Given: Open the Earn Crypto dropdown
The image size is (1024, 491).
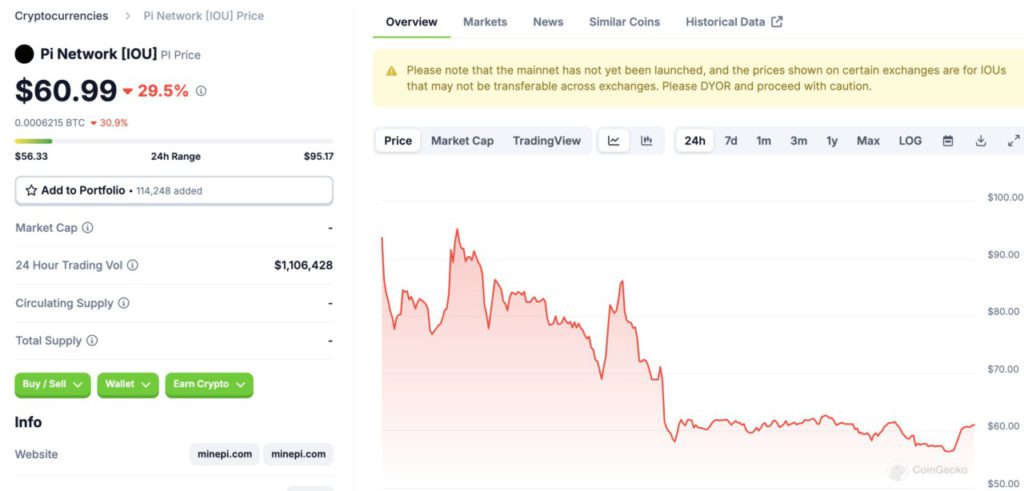Looking at the screenshot, I should pyautogui.click(x=209, y=385).
